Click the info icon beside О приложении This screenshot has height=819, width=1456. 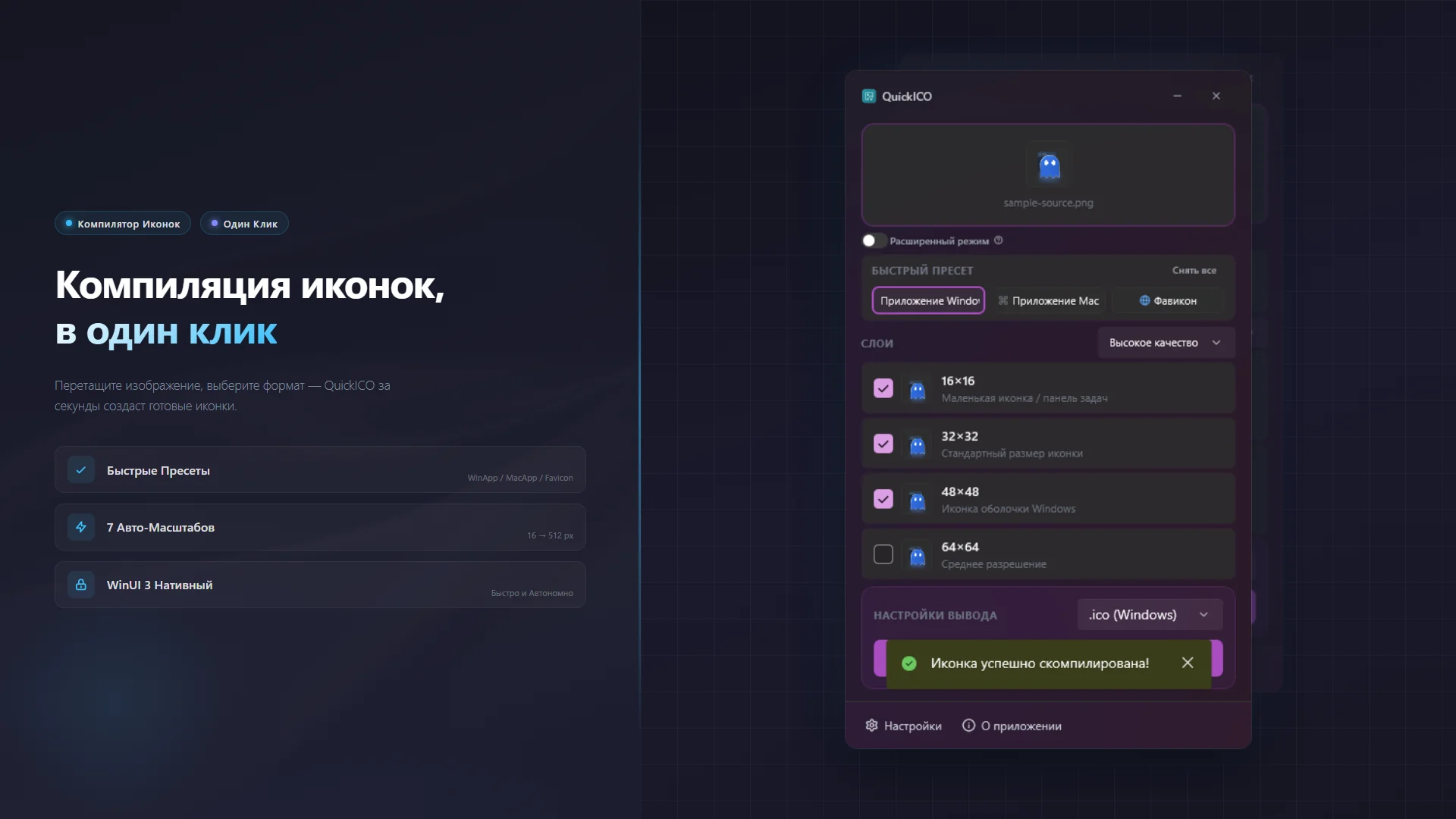(968, 726)
